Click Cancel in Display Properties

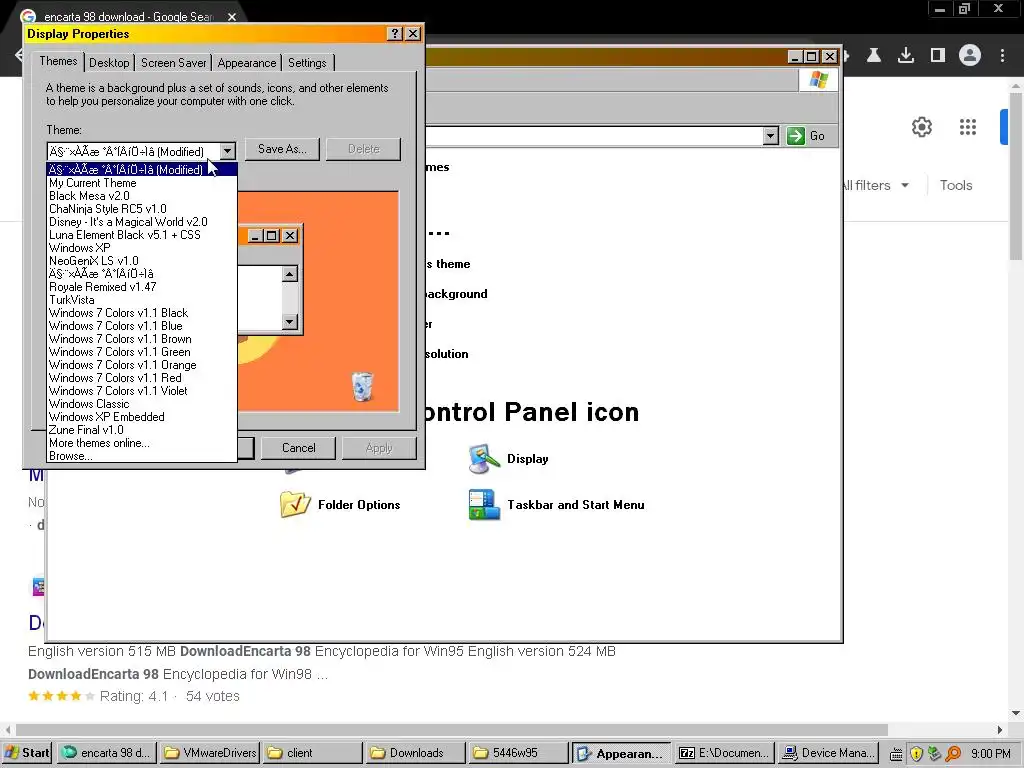point(298,448)
